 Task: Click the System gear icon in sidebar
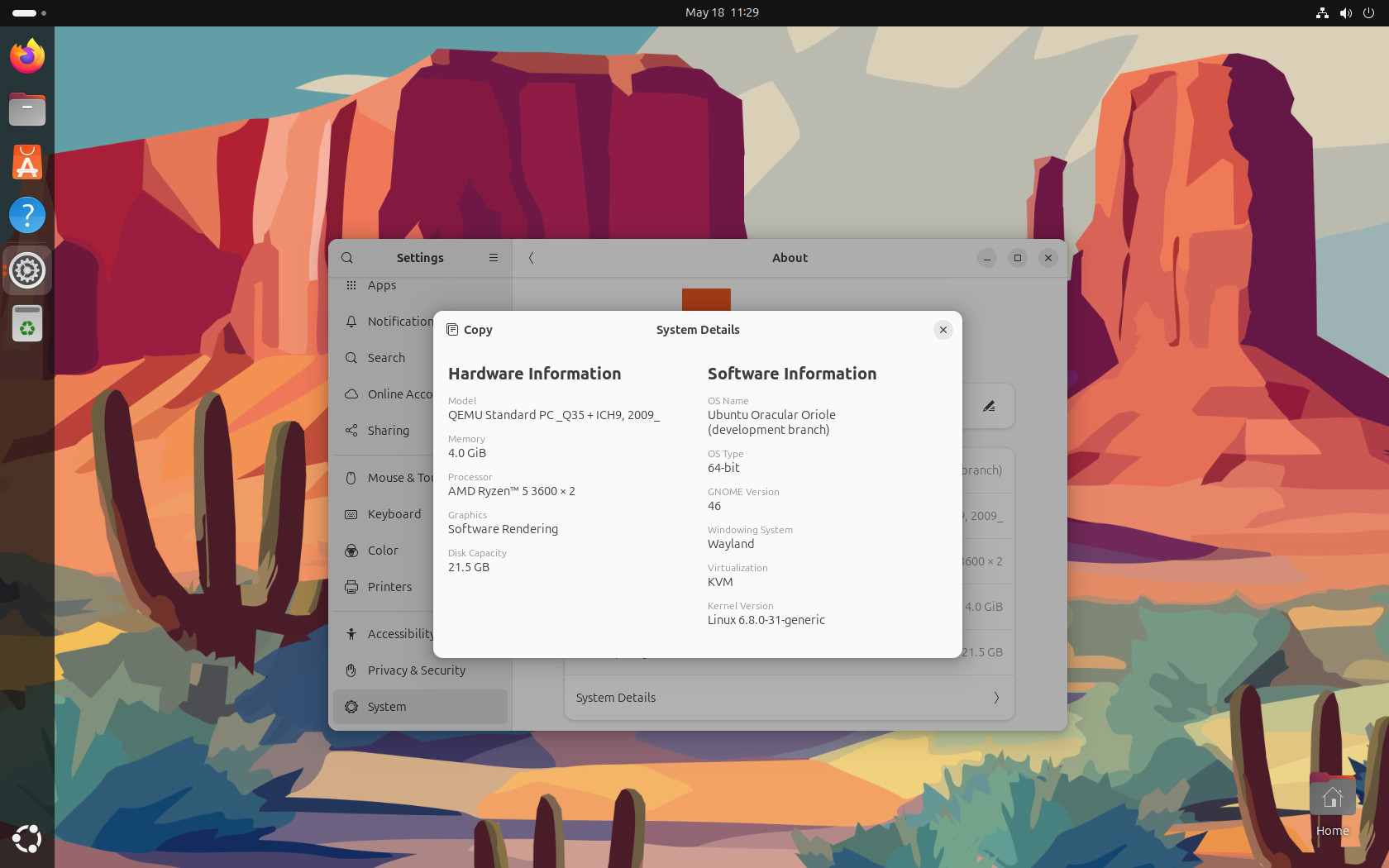click(x=351, y=707)
